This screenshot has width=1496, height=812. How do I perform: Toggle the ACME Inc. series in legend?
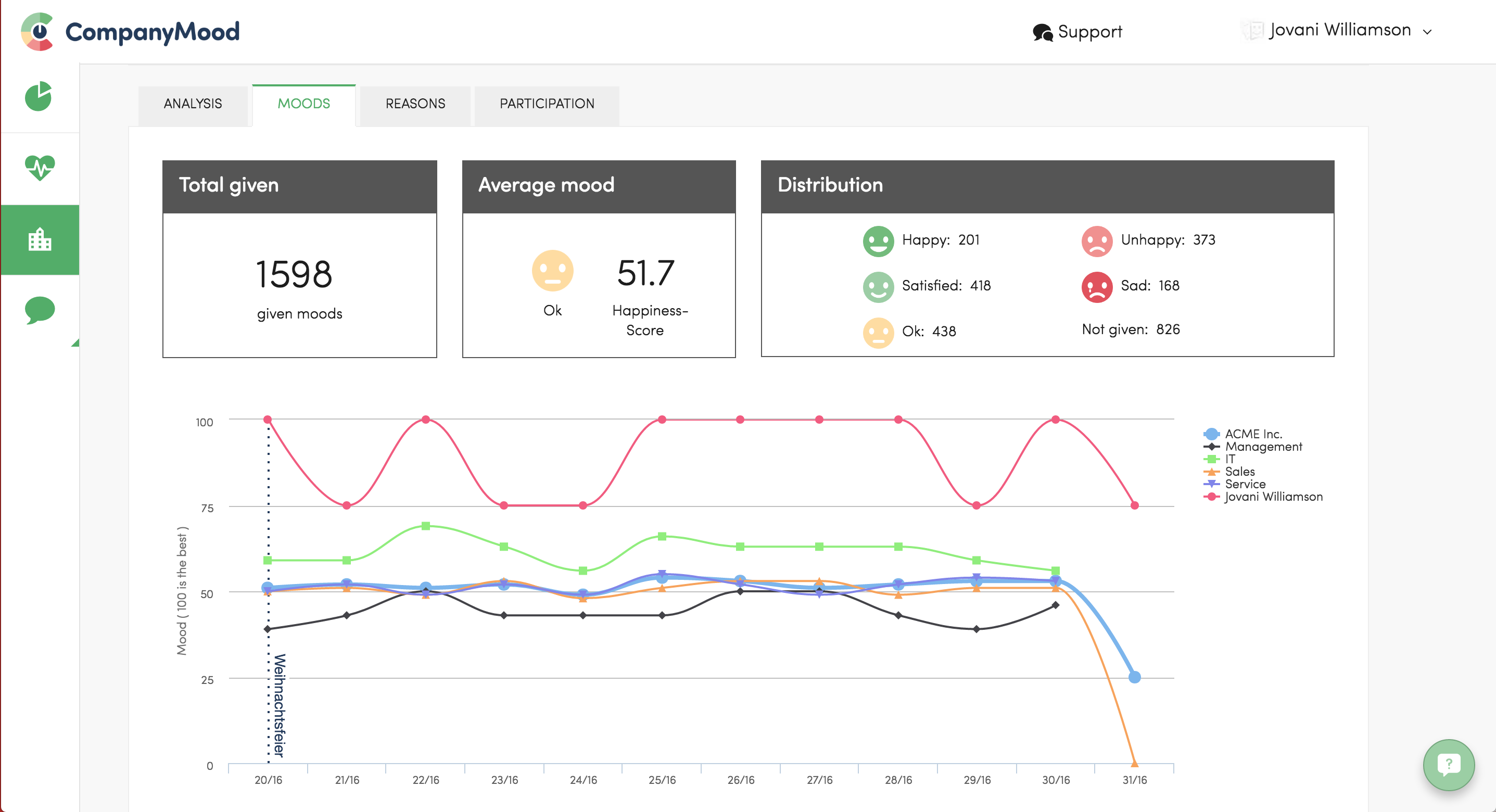pyautogui.click(x=1253, y=434)
